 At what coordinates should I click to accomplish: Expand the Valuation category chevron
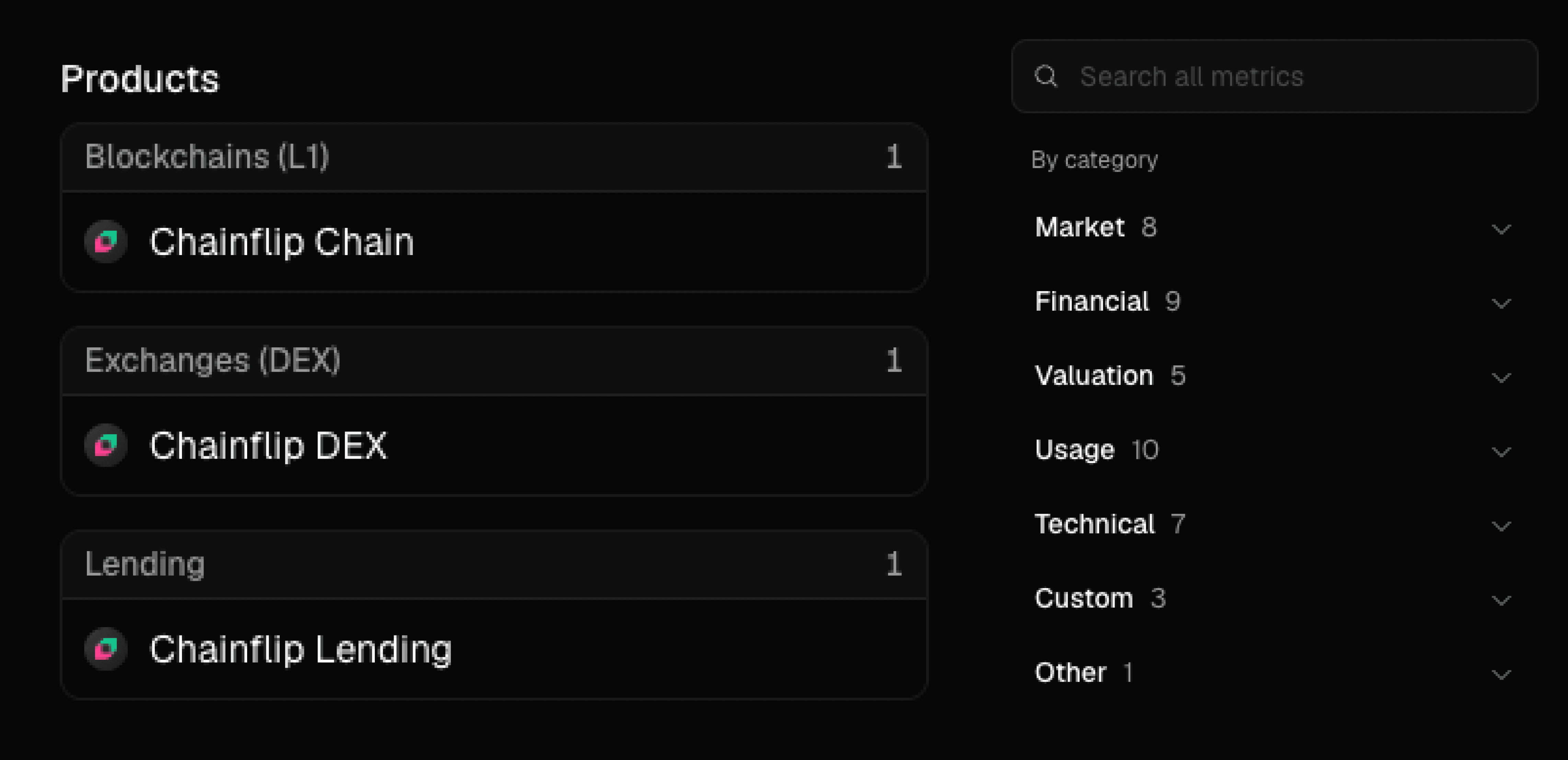[x=1502, y=377]
